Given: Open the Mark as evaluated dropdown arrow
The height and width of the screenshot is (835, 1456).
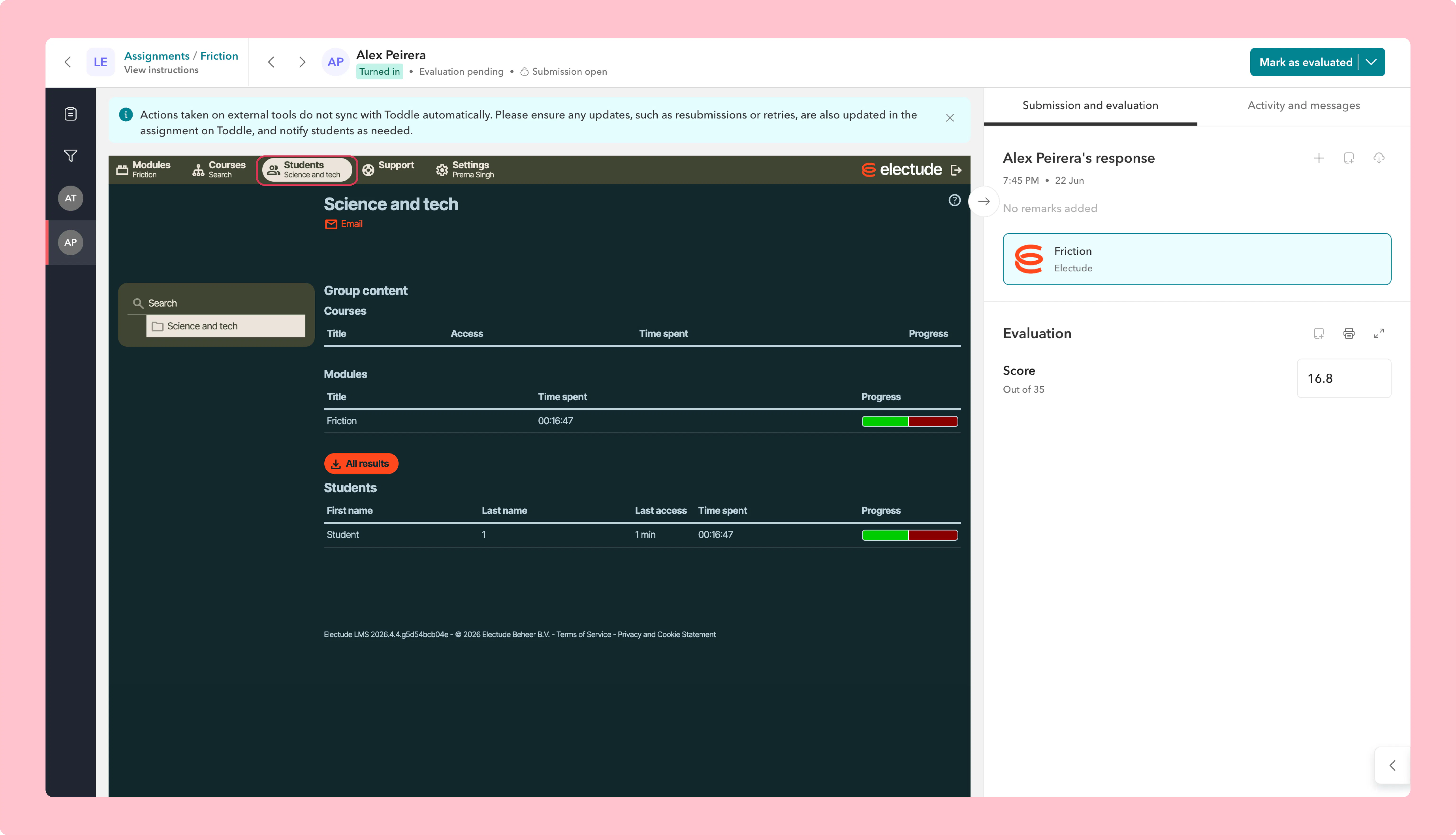Looking at the screenshot, I should (1371, 62).
